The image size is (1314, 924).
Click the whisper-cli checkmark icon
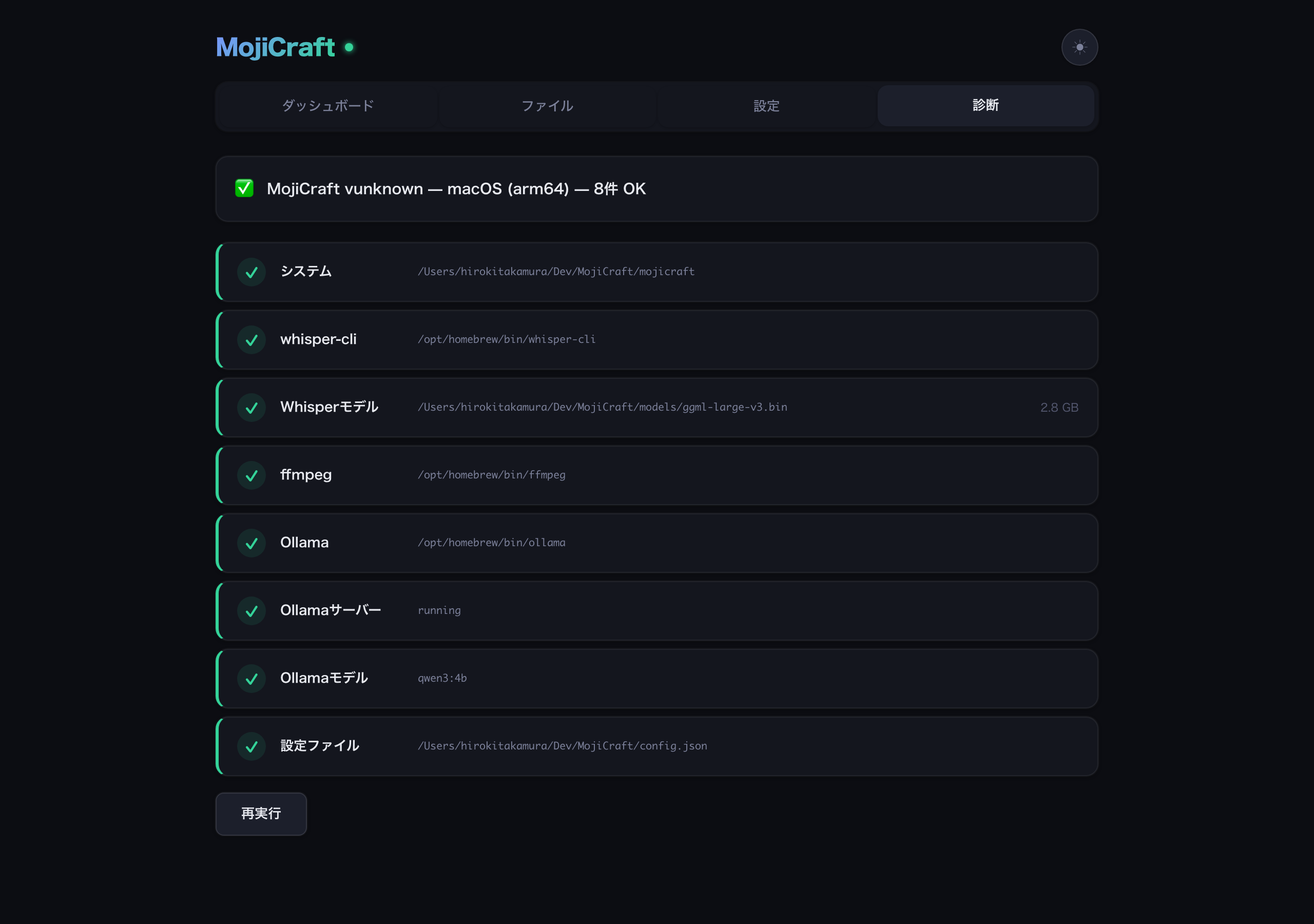click(251, 340)
